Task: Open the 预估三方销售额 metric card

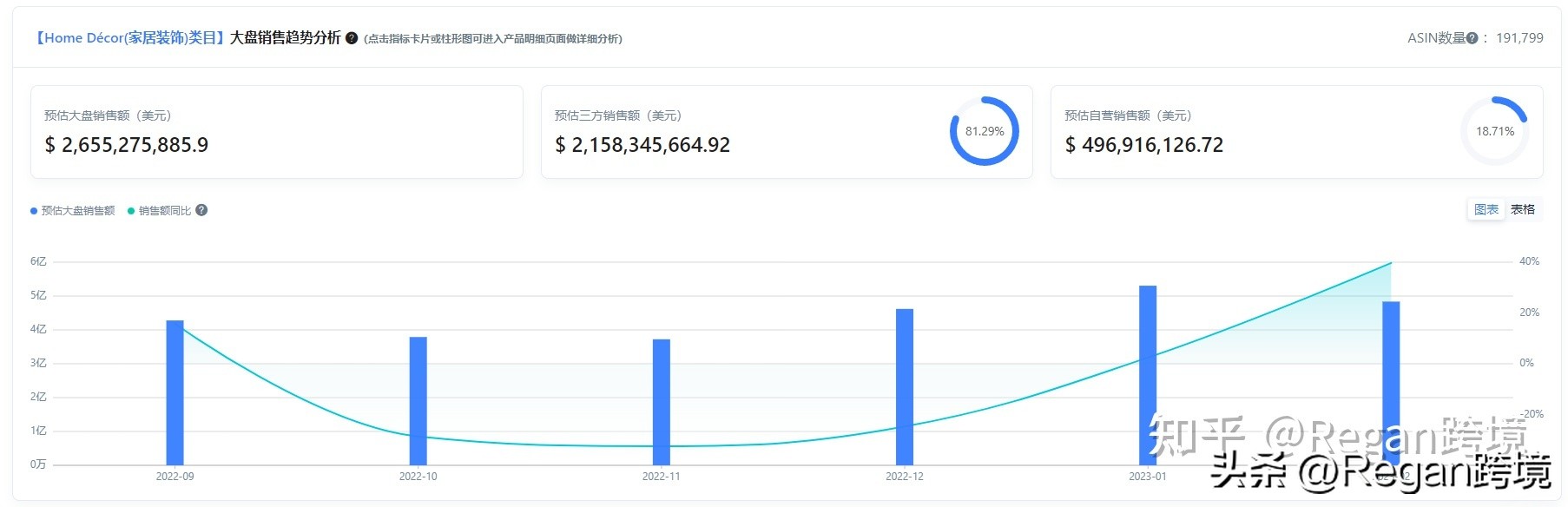Action: [x=787, y=132]
